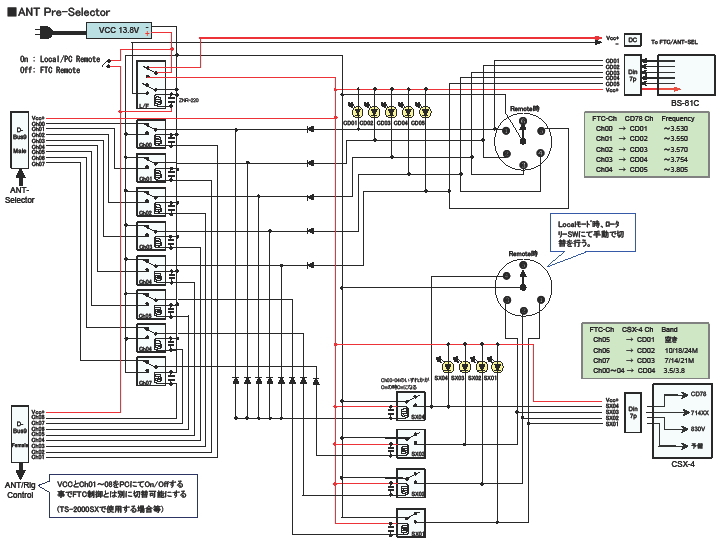Click the CSX-4 unit block

pyautogui.click(x=682, y=421)
